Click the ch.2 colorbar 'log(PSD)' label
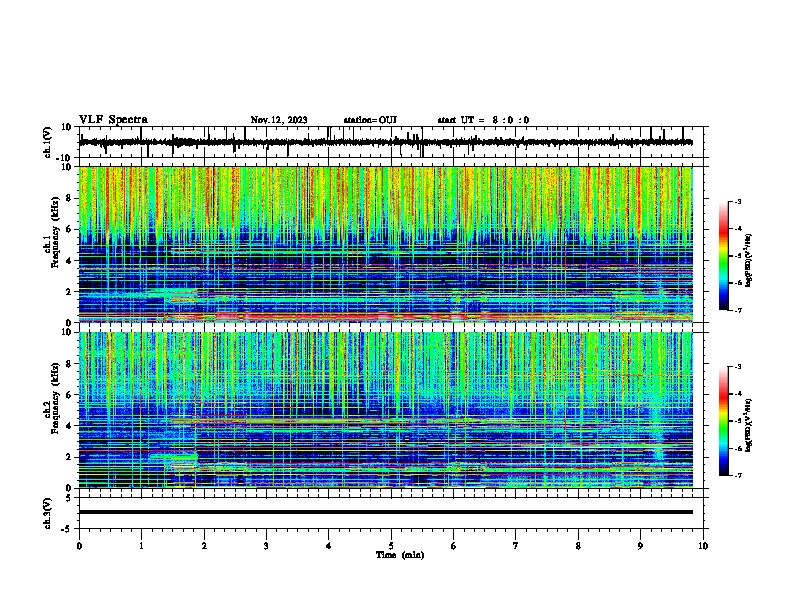792x612 pixels. tap(749, 425)
